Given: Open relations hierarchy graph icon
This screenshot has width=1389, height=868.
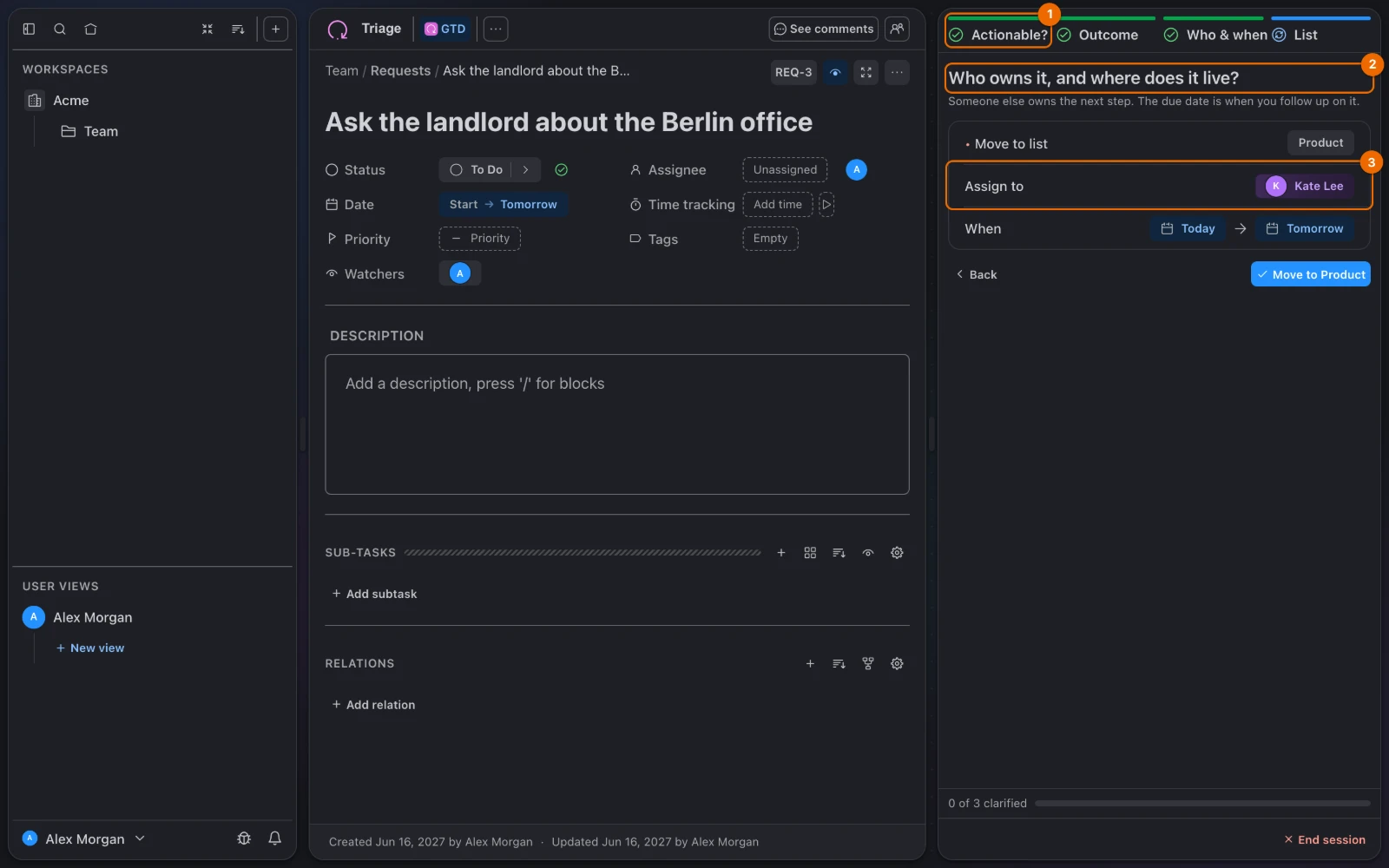Looking at the screenshot, I should pyautogui.click(x=867, y=663).
